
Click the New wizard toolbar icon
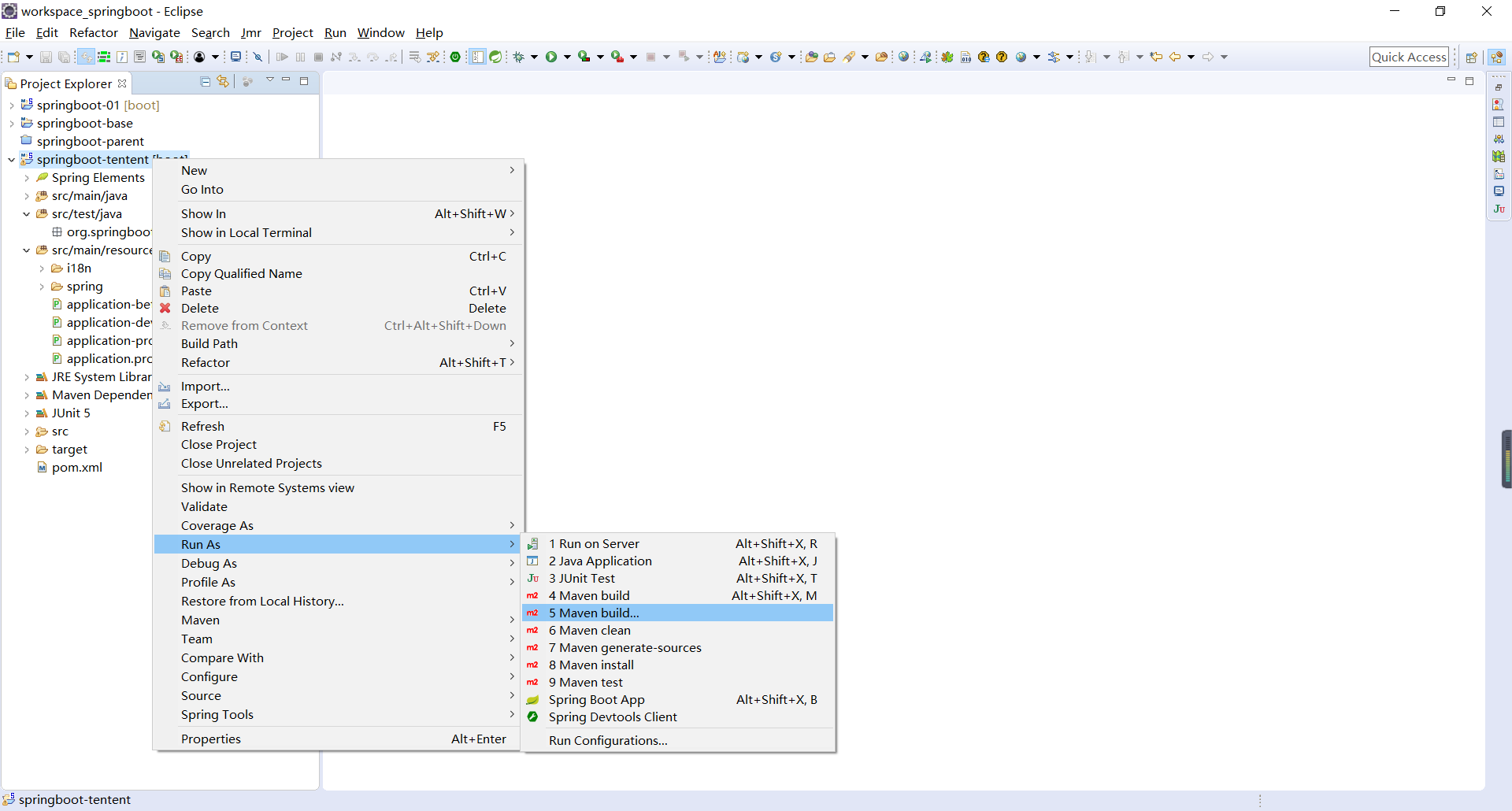[x=13, y=57]
